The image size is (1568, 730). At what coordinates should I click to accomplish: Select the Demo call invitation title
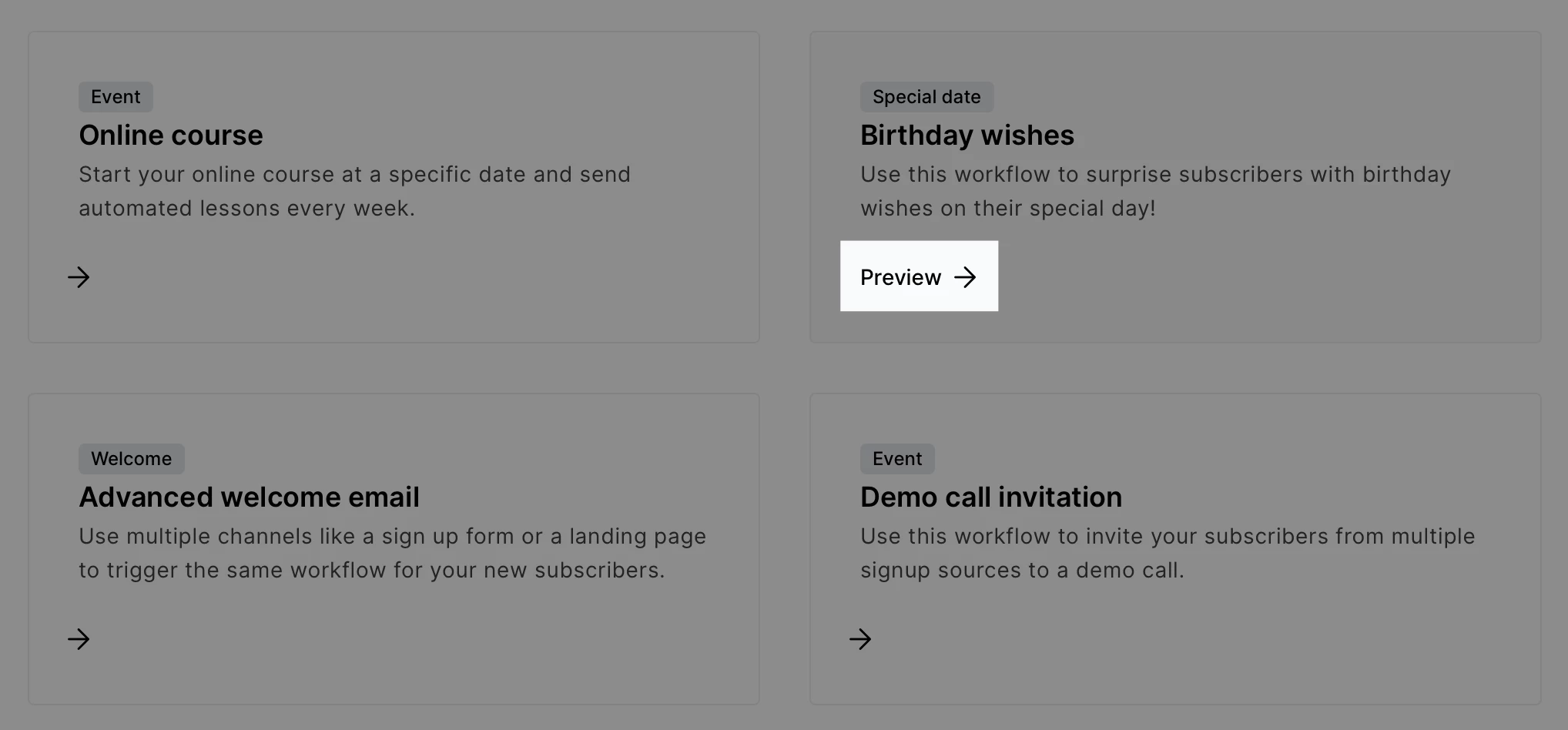pos(991,497)
